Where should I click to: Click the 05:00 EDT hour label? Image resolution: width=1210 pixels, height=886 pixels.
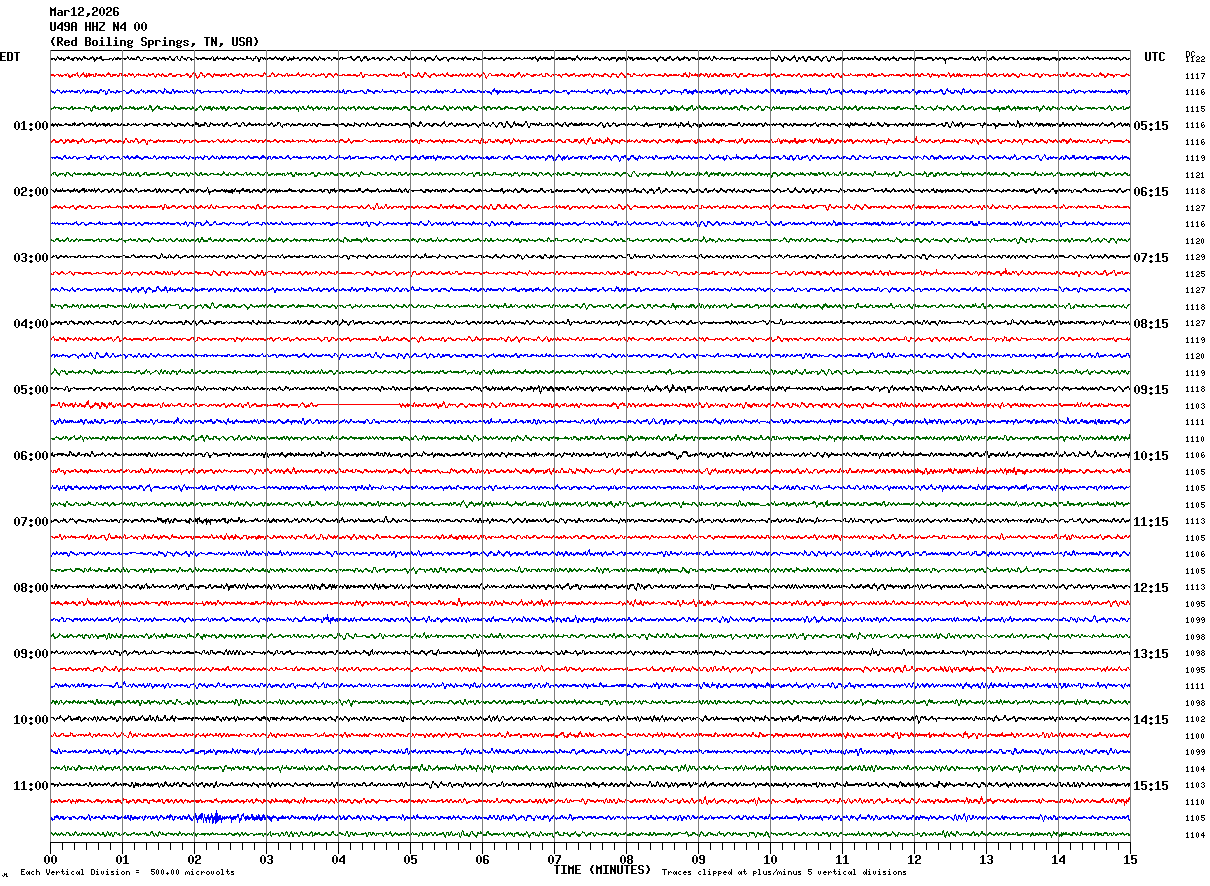click(x=31, y=390)
